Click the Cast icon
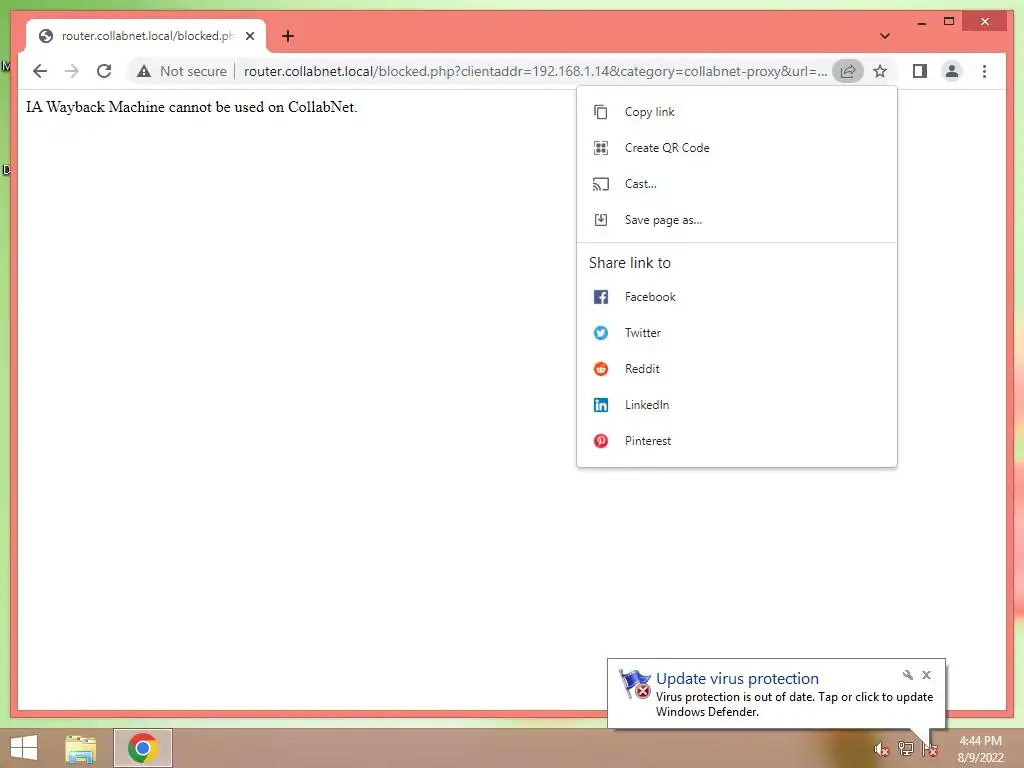 click(x=601, y=184)
